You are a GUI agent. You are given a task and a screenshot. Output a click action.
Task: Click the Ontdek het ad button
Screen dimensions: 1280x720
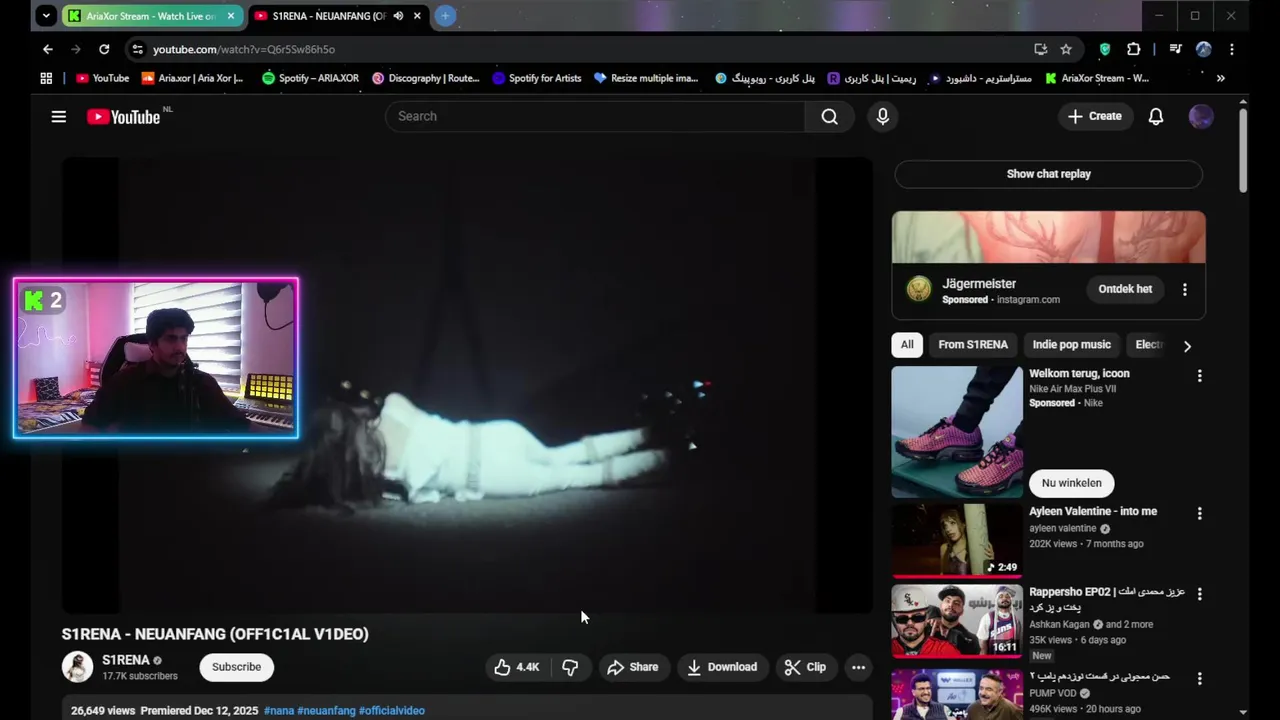[1125, 289]
